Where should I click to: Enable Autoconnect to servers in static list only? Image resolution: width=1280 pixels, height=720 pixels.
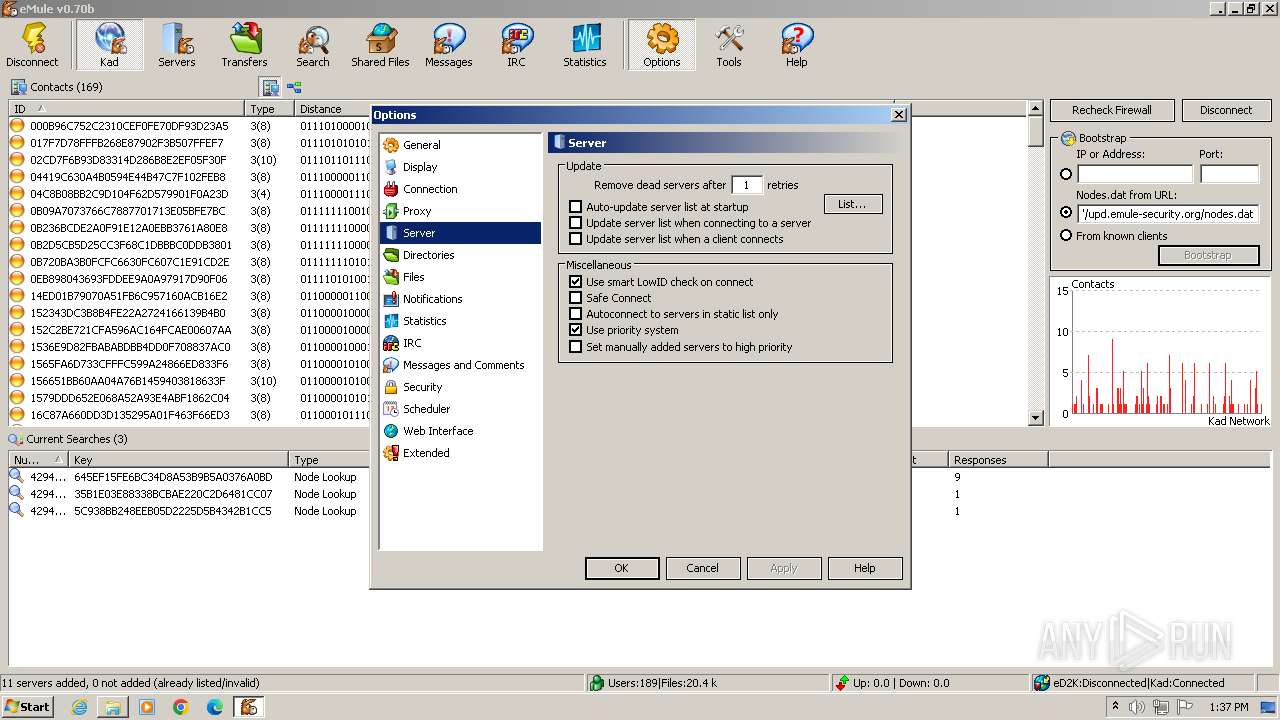point(575,314)
